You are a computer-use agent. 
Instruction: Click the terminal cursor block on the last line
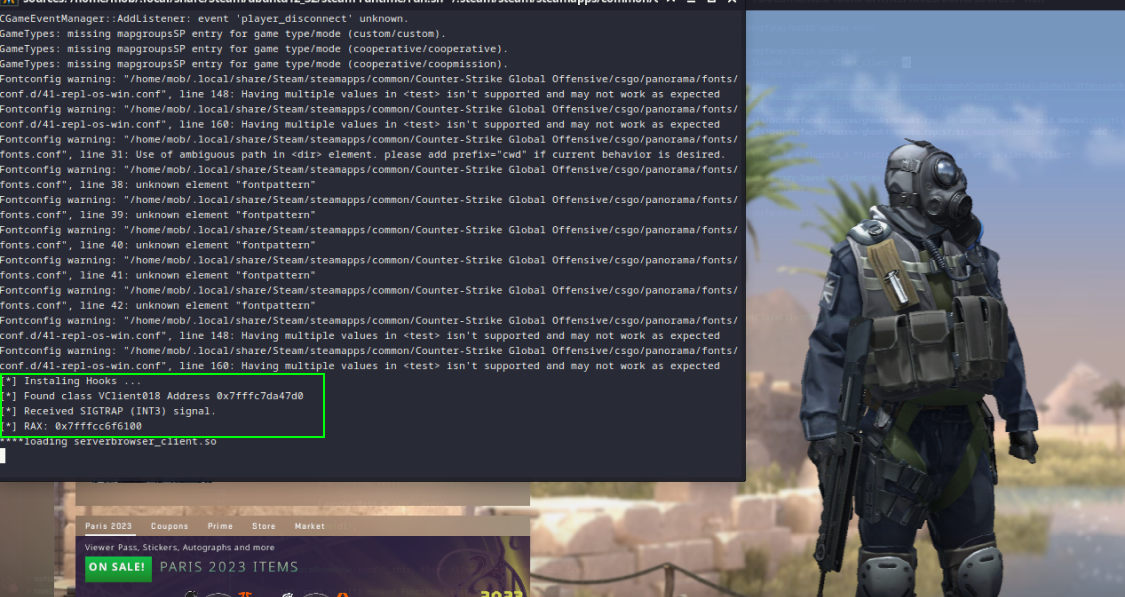click(3, 456)
